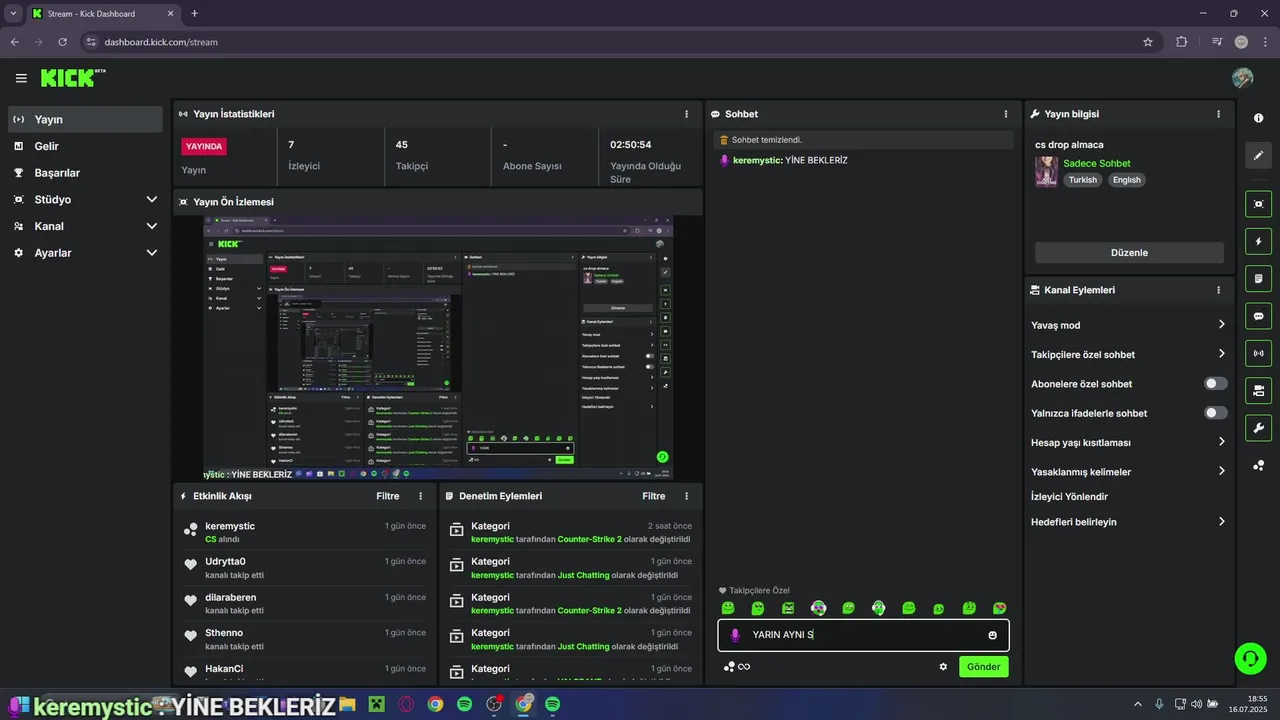The width and height of the screenshot is (1280, 720).
Task: Open Takipçilere özel sohbet options
Action: coord(1129,354)
